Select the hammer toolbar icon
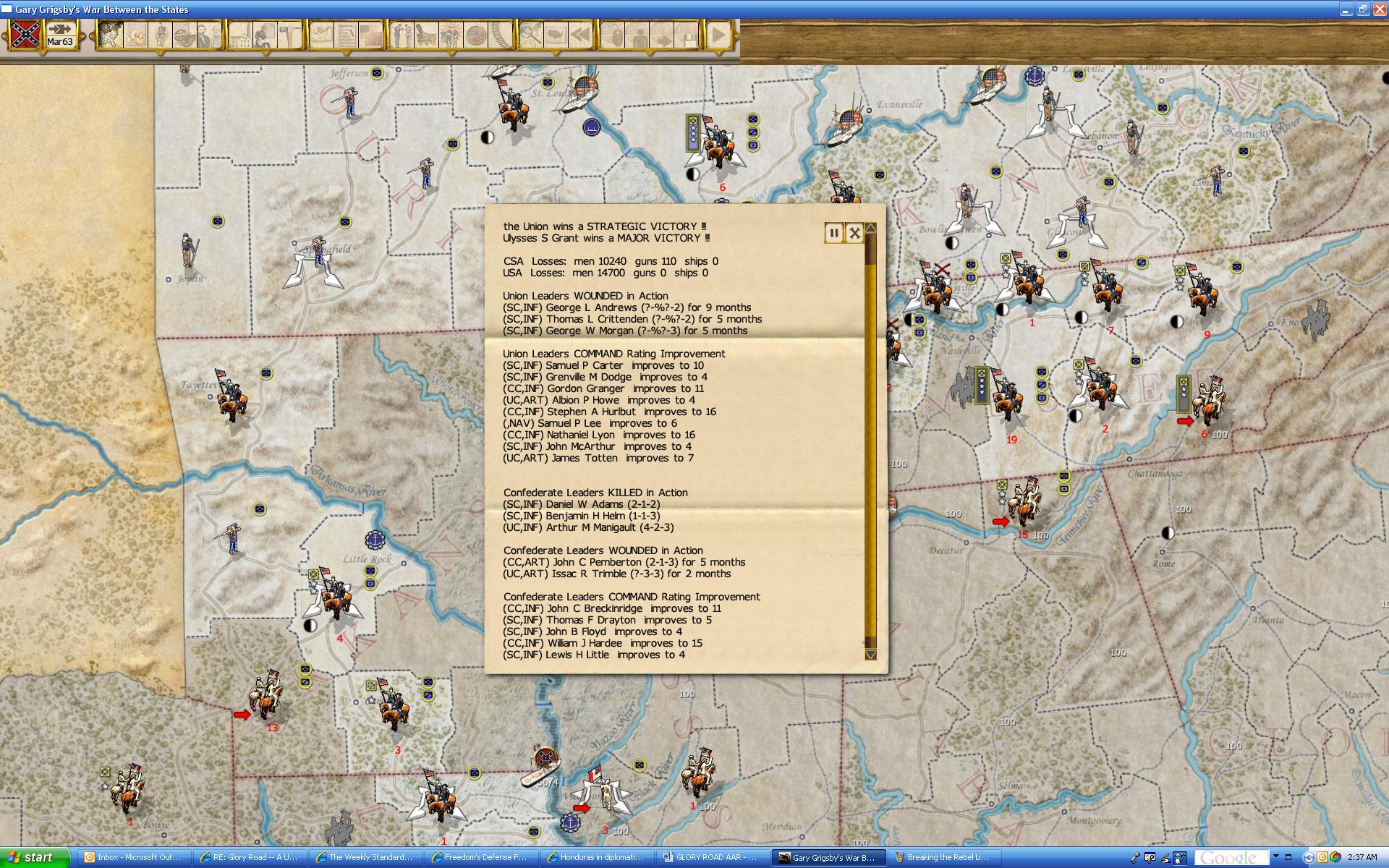 [x=289, y=35]
